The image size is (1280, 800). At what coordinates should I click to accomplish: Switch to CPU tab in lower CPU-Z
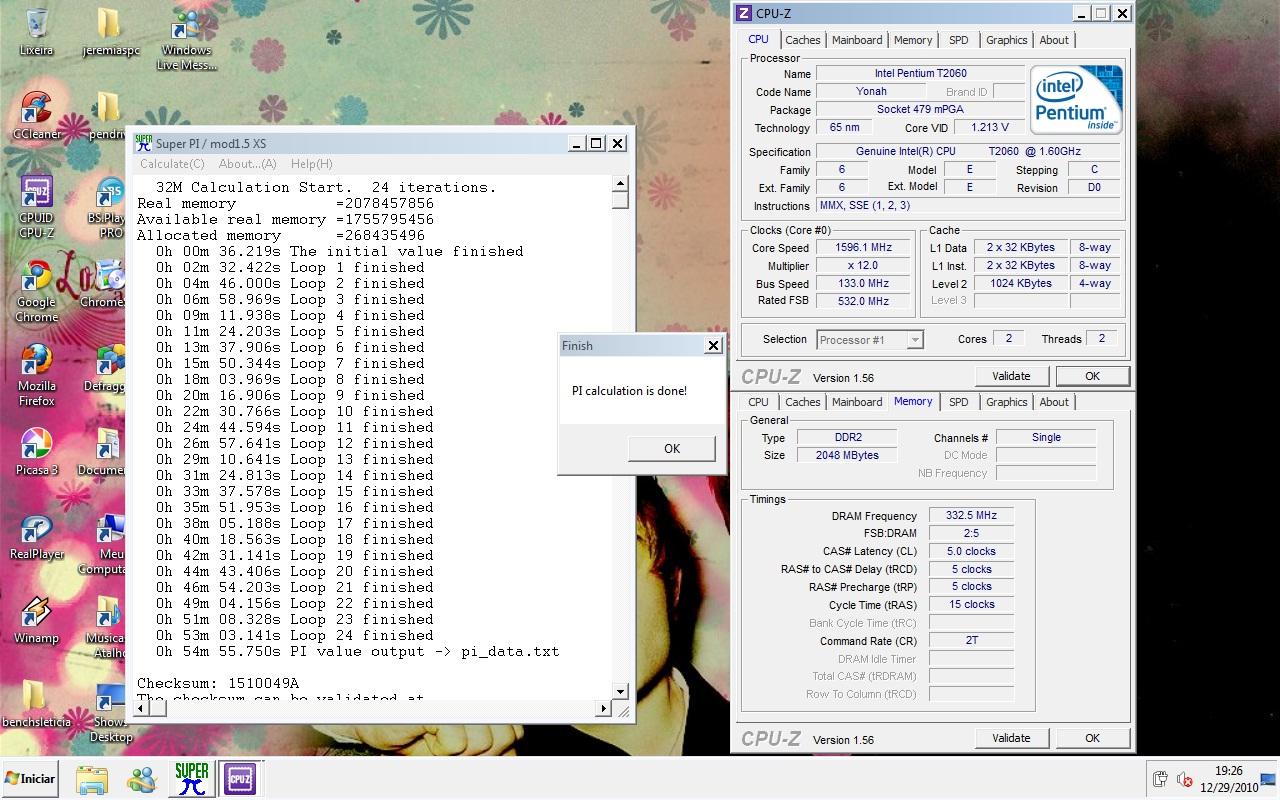[x=759, y=402]
